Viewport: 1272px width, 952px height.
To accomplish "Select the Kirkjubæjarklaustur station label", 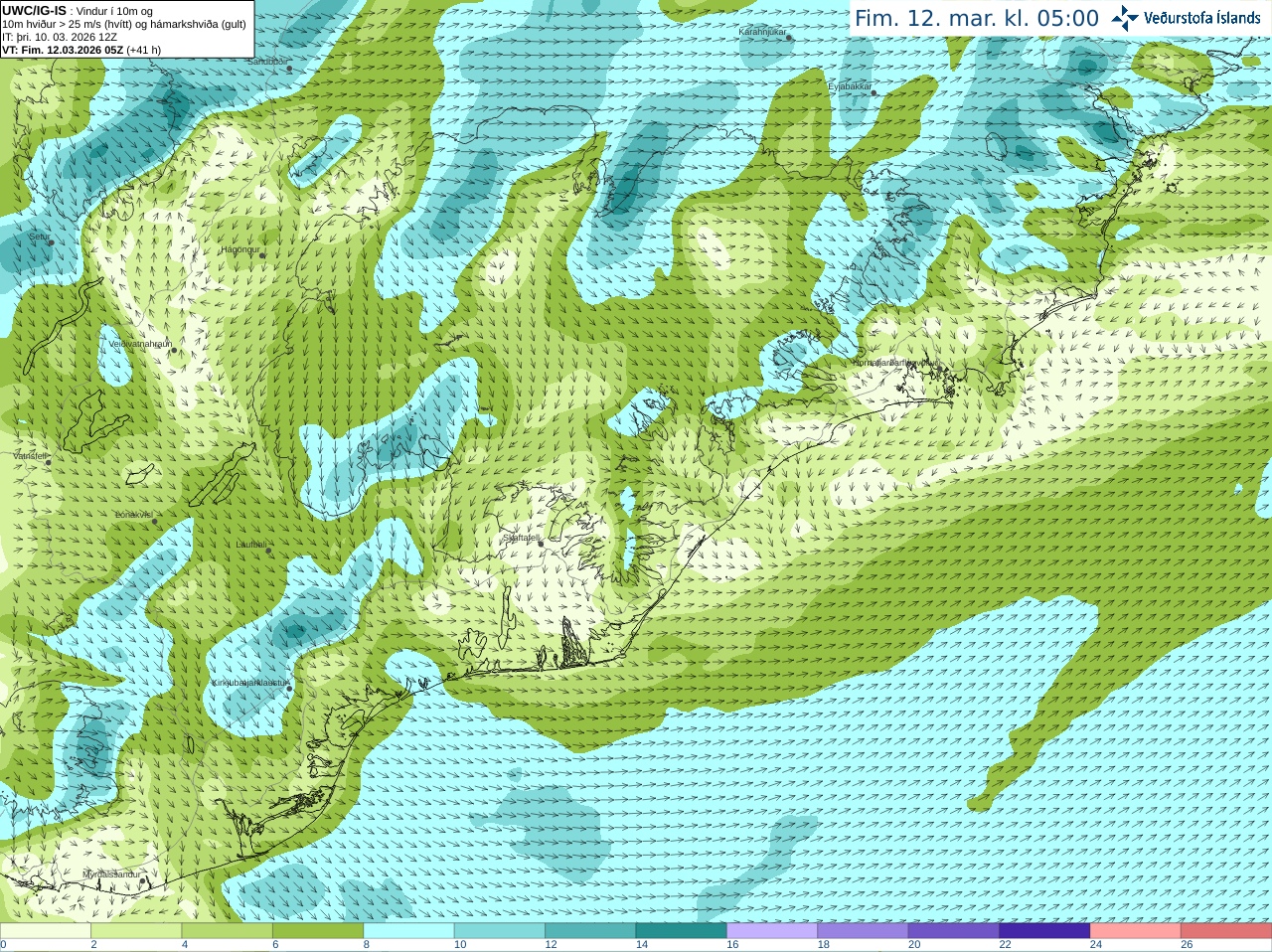I will coord(249,683).
